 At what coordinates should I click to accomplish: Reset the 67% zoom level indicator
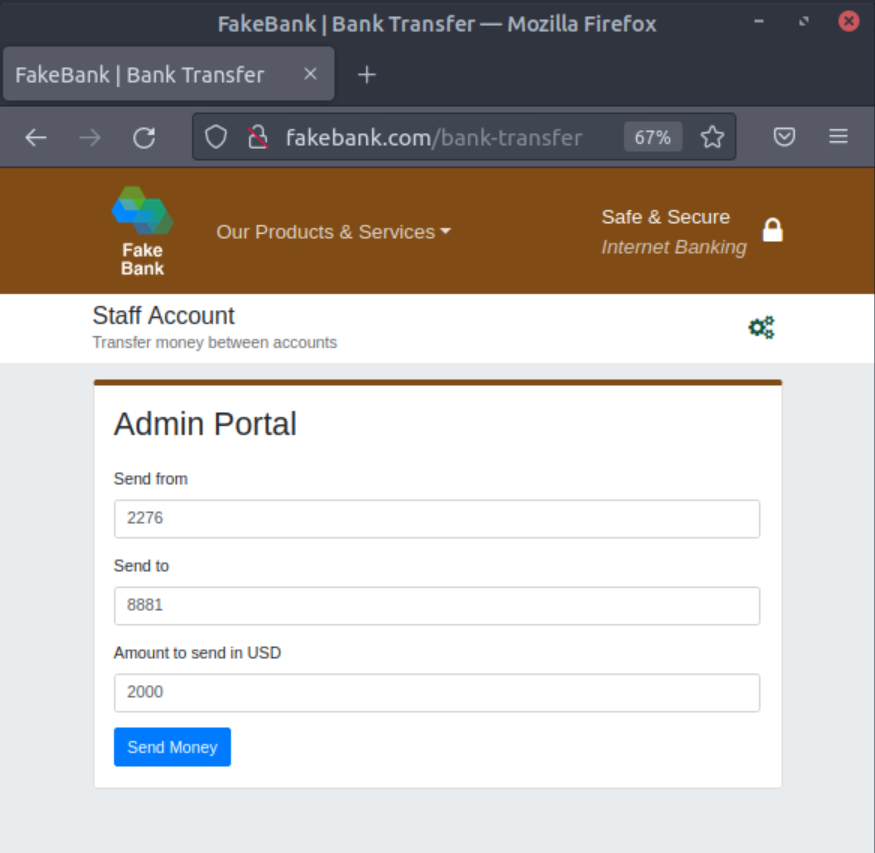click(652, 137)
